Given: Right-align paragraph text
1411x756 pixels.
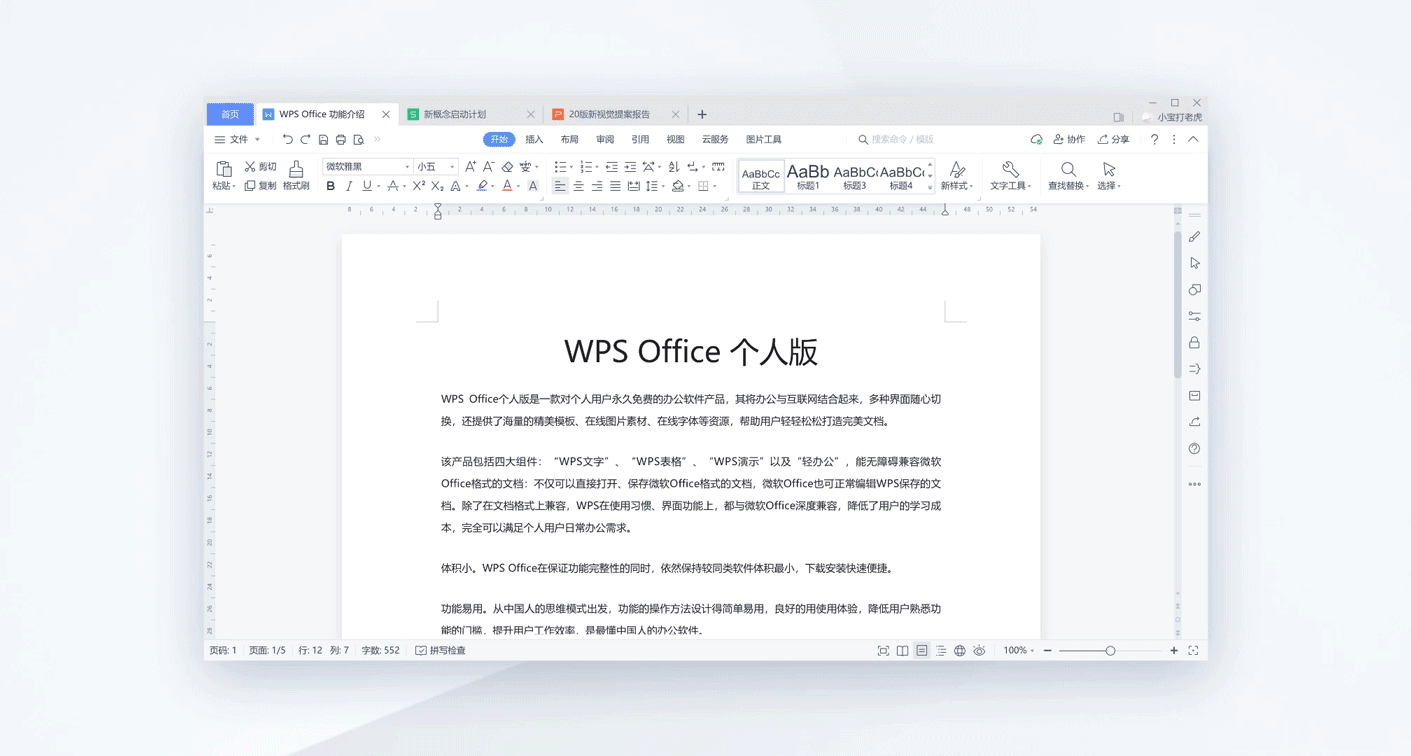Looking at the screenshot, I should (597, 186).
